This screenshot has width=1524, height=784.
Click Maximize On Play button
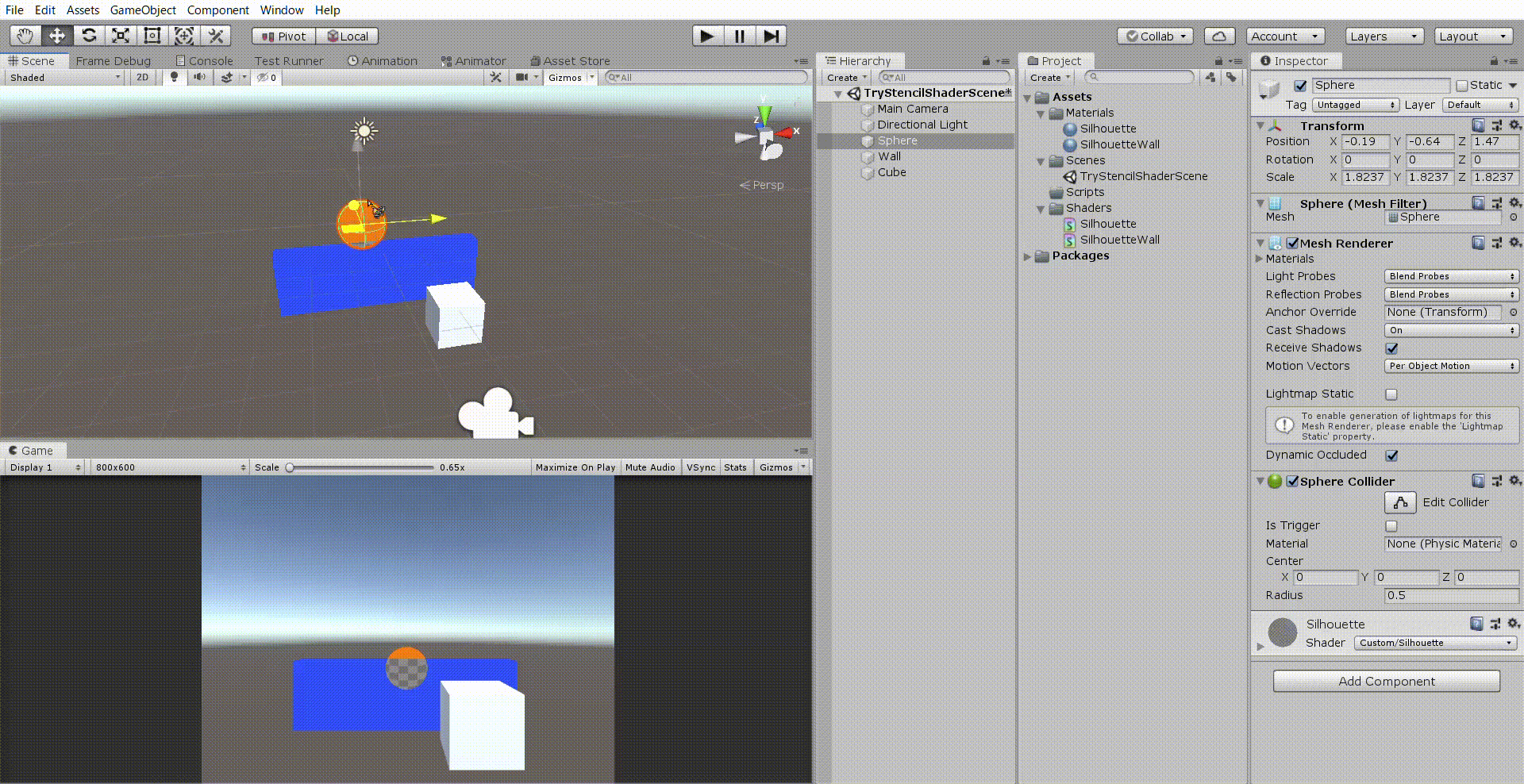pyautogui.click(x=575, y=467)
